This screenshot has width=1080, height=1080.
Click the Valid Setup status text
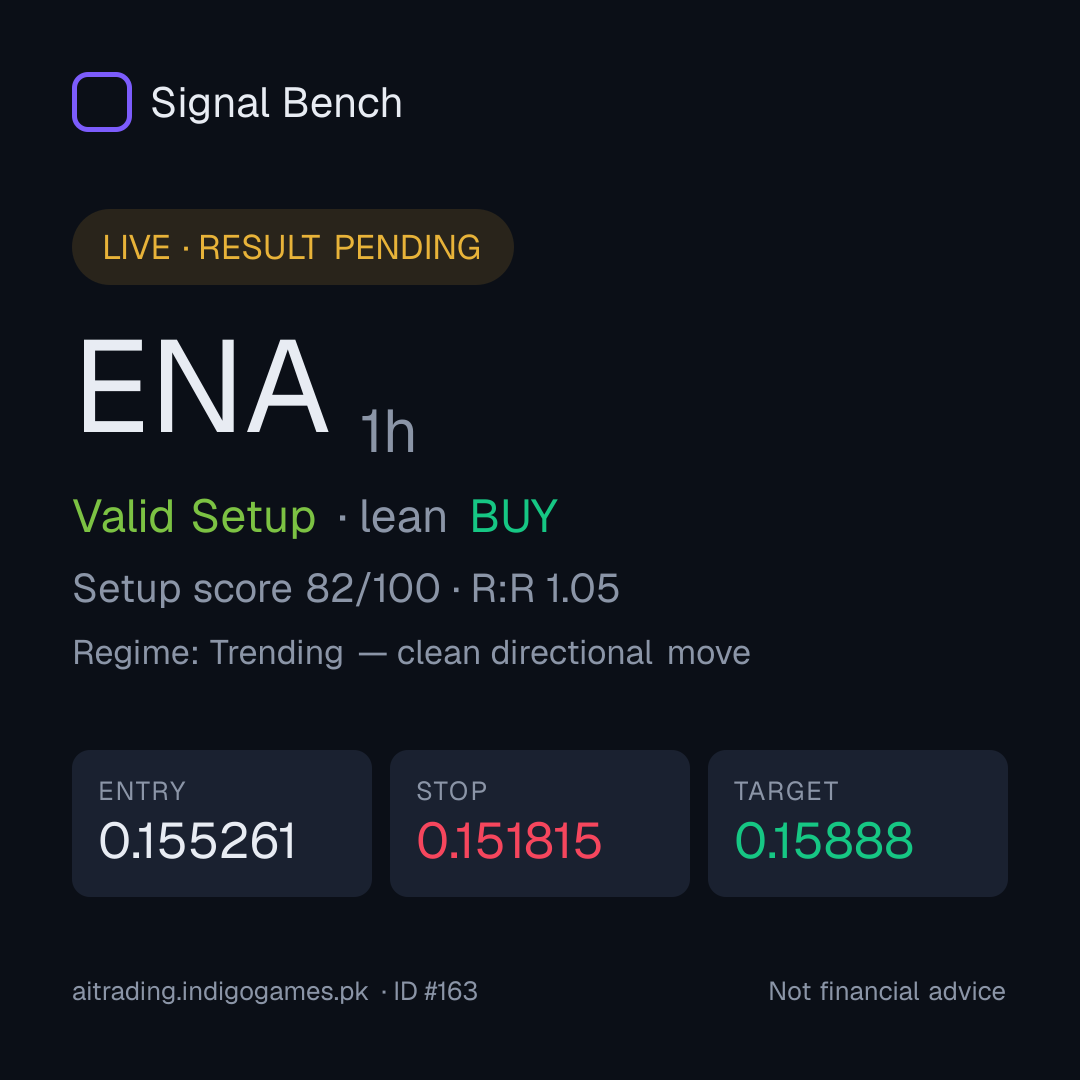(194, 517)
